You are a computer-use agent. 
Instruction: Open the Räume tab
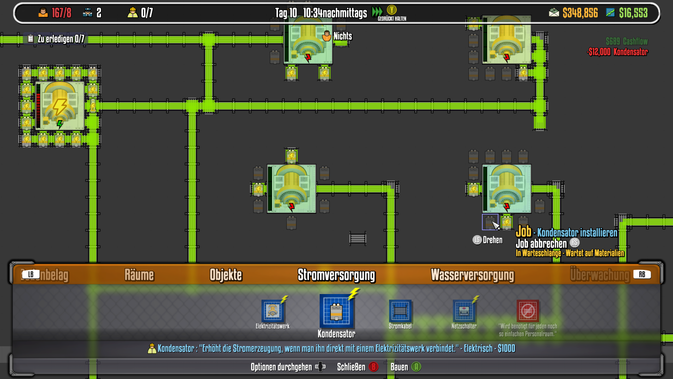[x=139, y=275]
